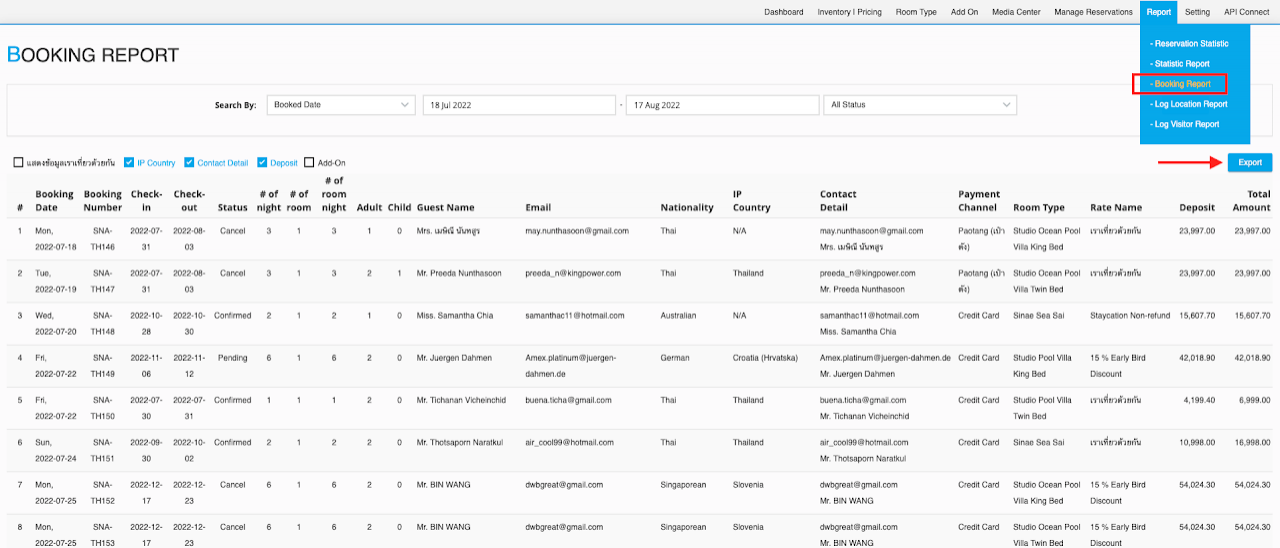Check the first Thai-labeled checkbox

19,163
